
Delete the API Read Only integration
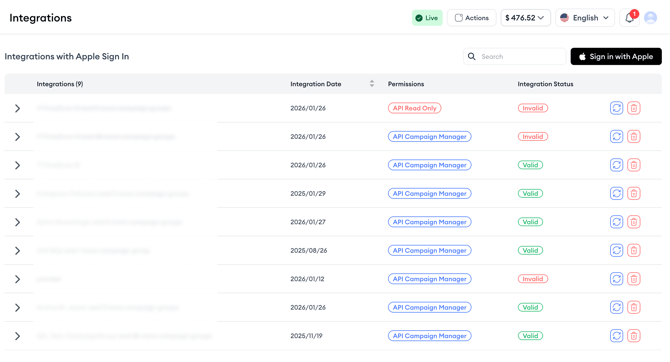point(634,108)
